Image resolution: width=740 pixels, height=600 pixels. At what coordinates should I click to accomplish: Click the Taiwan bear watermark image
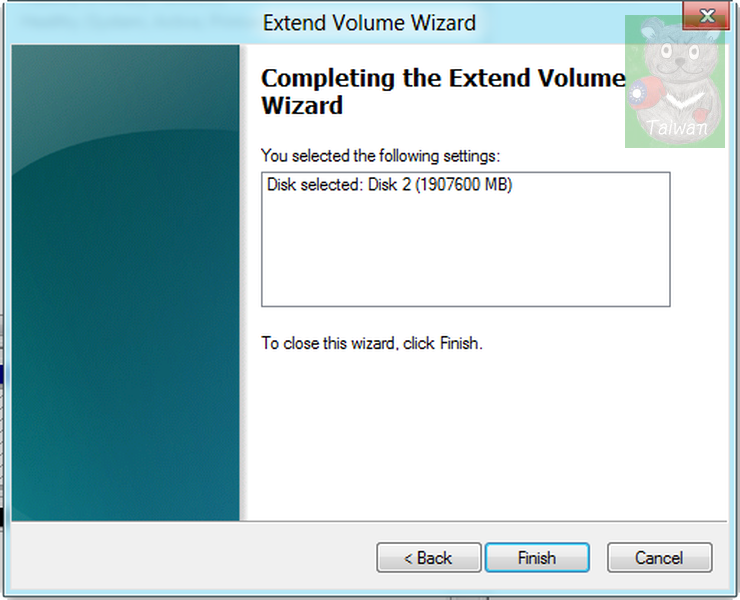[675, 81]
